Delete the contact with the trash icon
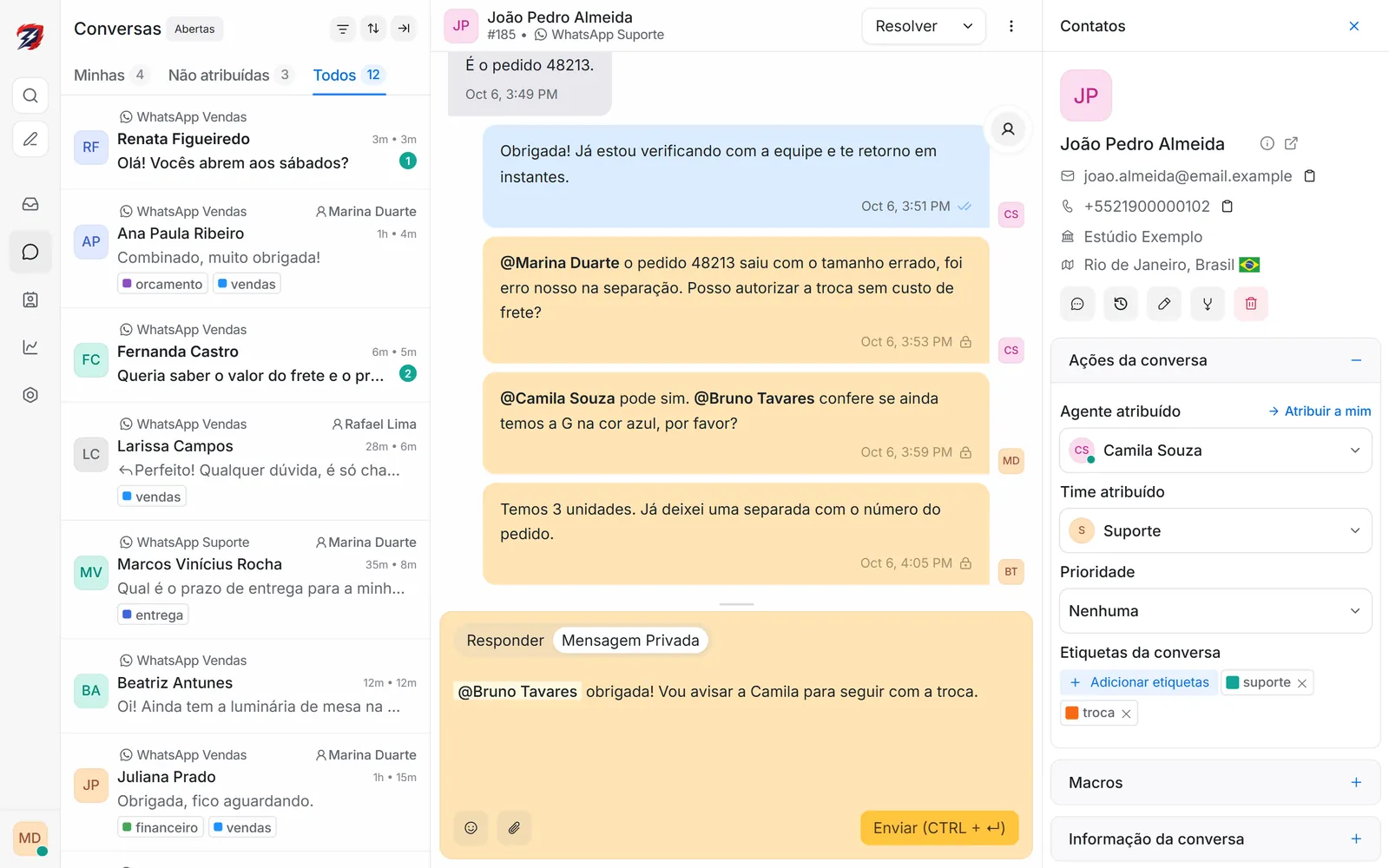This screenshot has width=1389, height=868. 1251,304
